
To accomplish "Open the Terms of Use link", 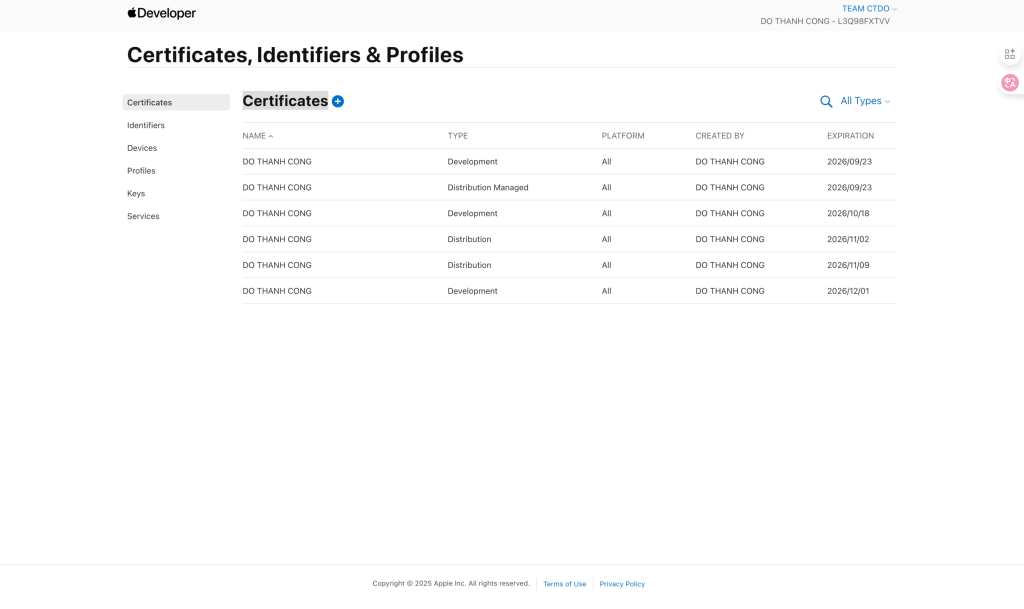I will pos(564,584).
